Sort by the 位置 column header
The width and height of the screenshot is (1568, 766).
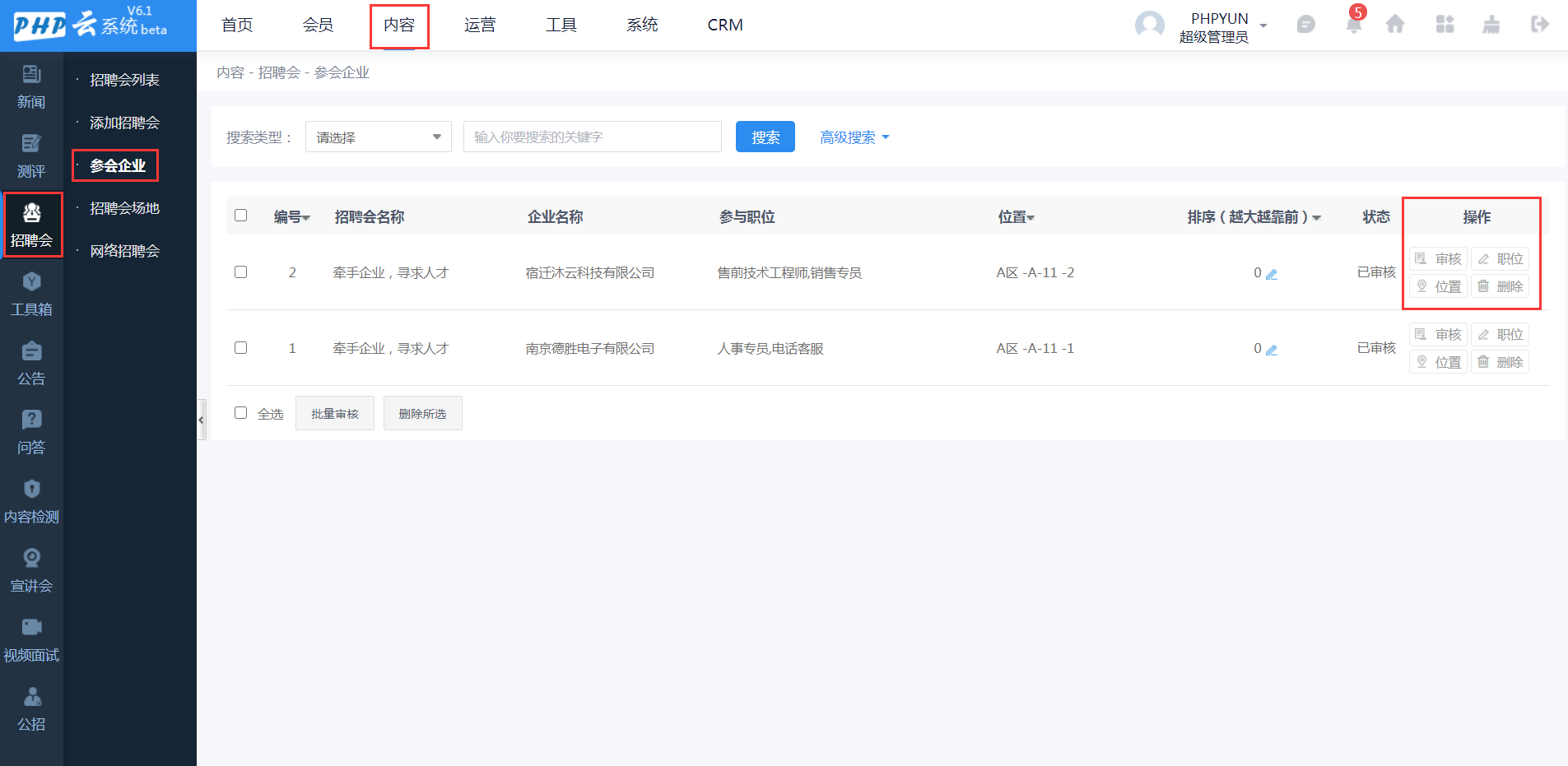point(1016,217)
